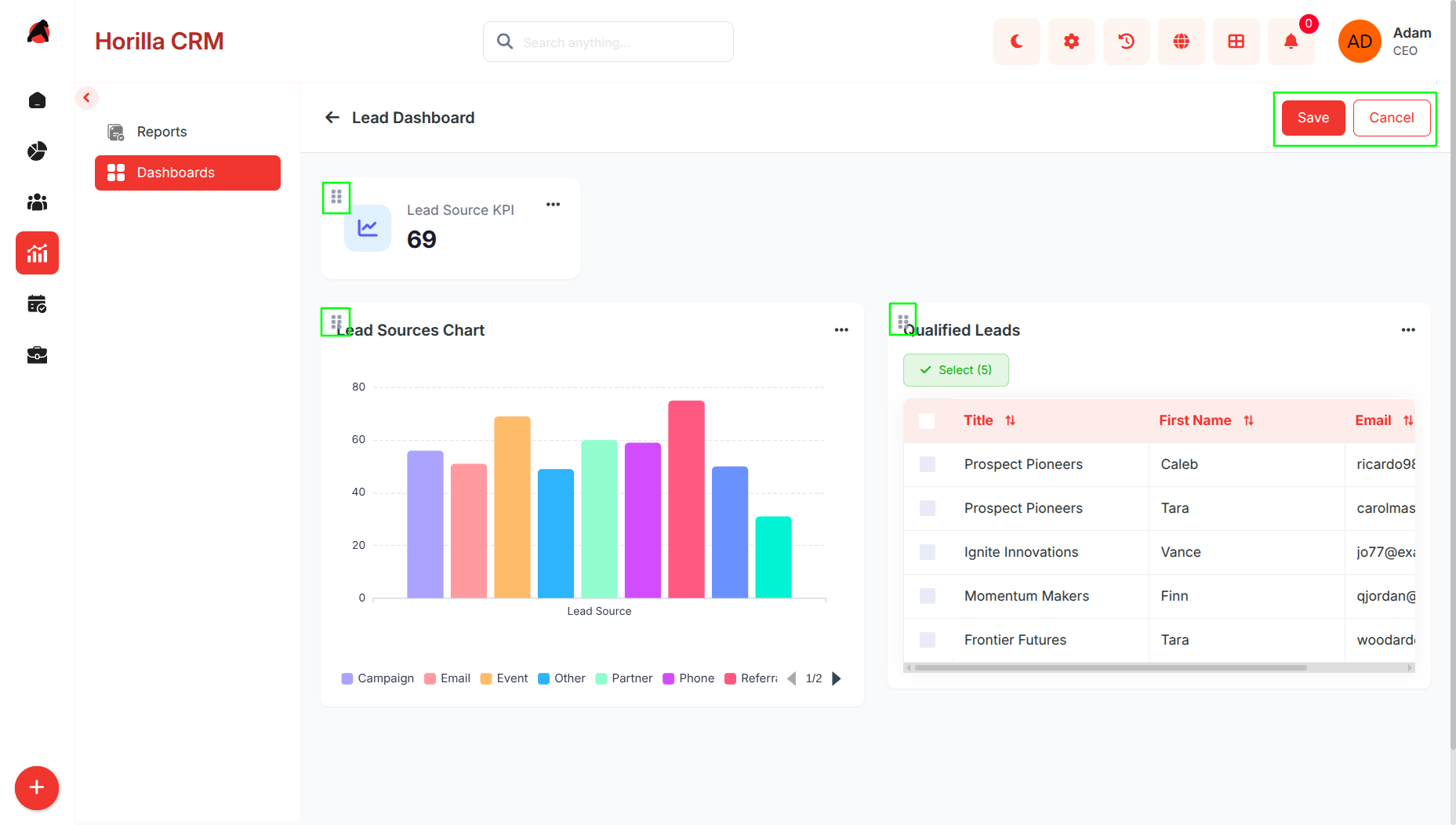Check the first Prospect Pioneers Caleb row
Viewport: 1456px width, 825px height.
tap(928, 464)
